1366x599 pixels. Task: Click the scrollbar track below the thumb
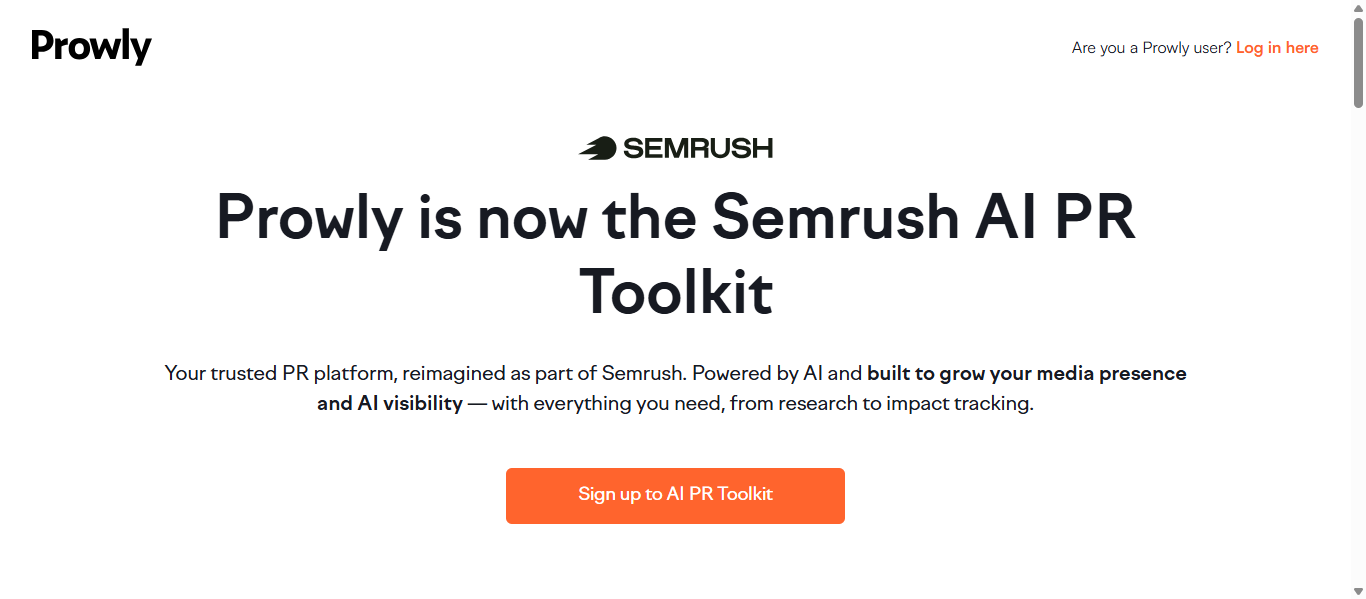pos(1358,350)
